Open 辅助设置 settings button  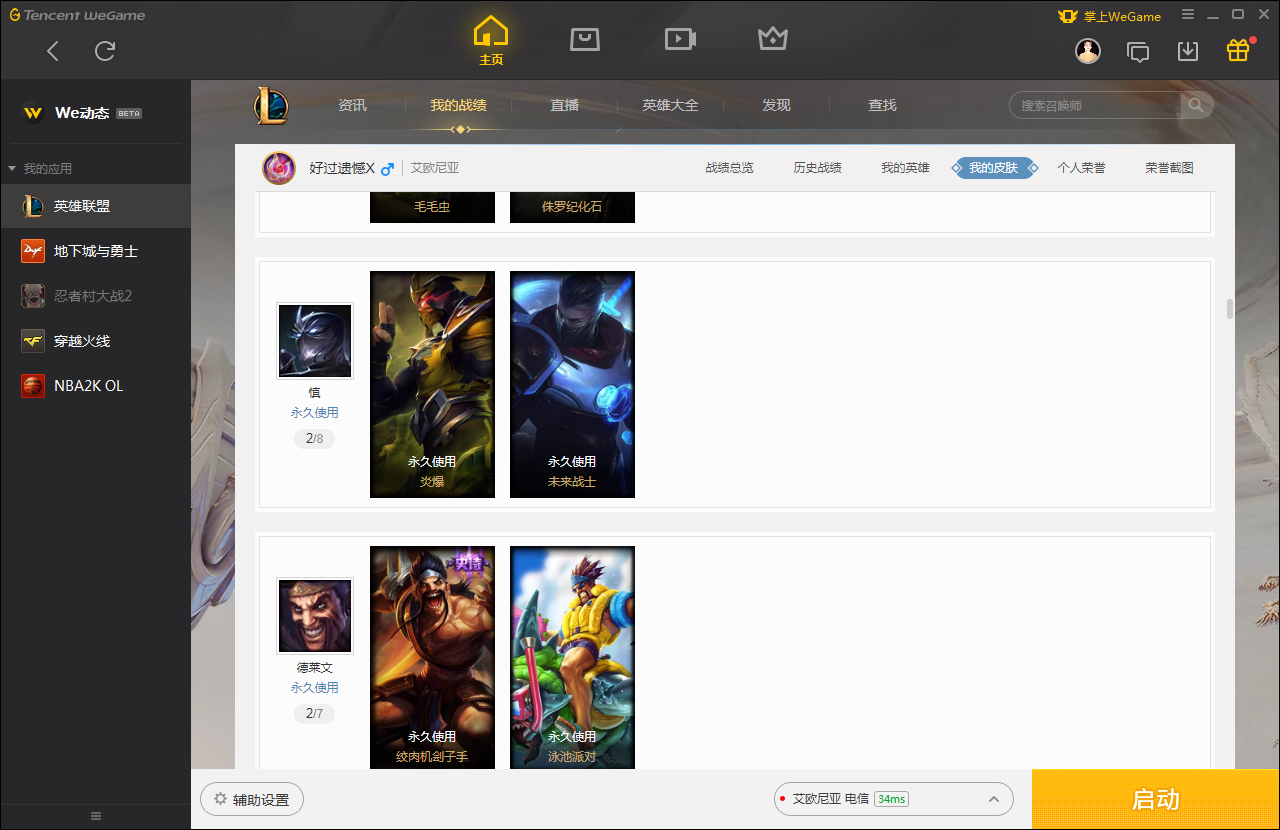coord(252,799)
